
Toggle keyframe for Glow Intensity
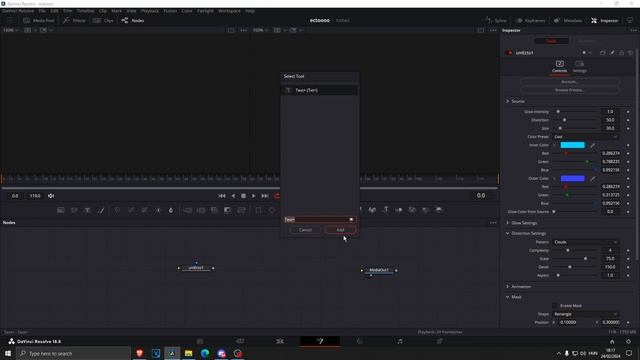(628, 111)
